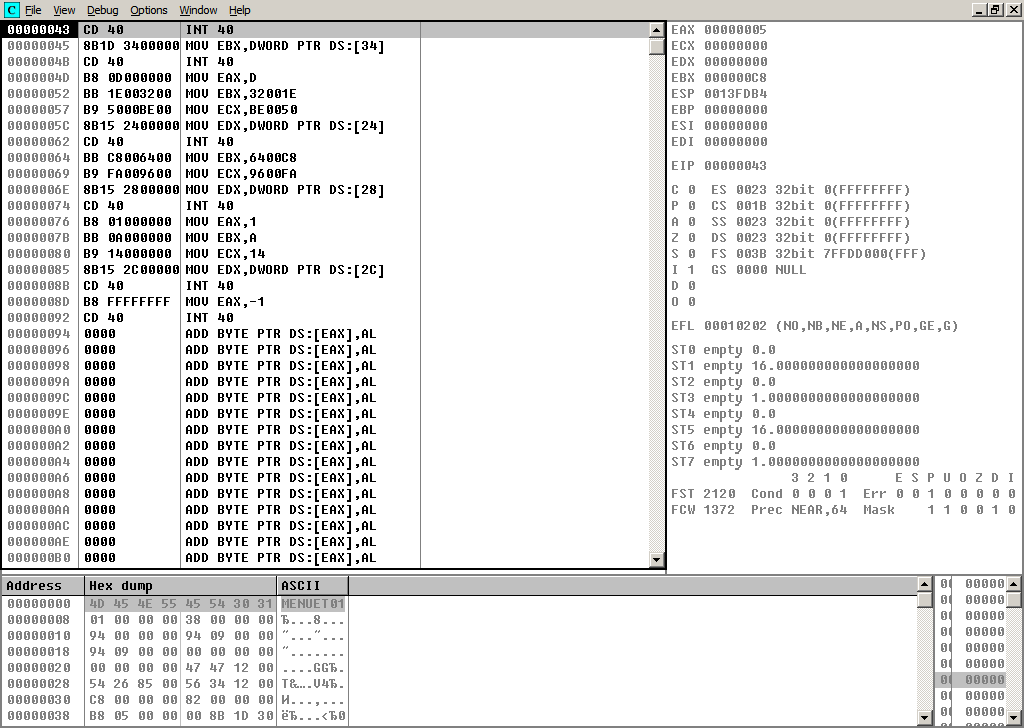Select the EAX register value 00000005
Screen dimensions: 1024x728
[735, 30]
